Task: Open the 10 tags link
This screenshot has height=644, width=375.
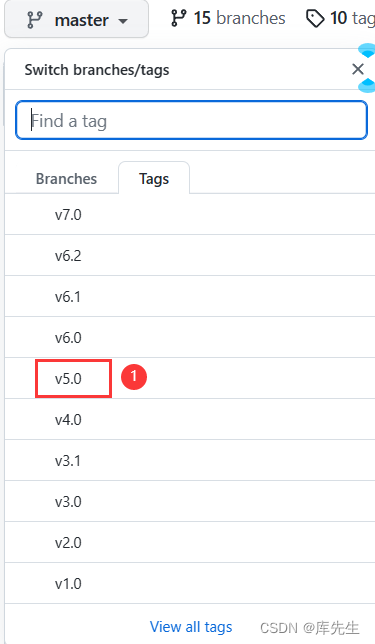Action: click(341, 18)
